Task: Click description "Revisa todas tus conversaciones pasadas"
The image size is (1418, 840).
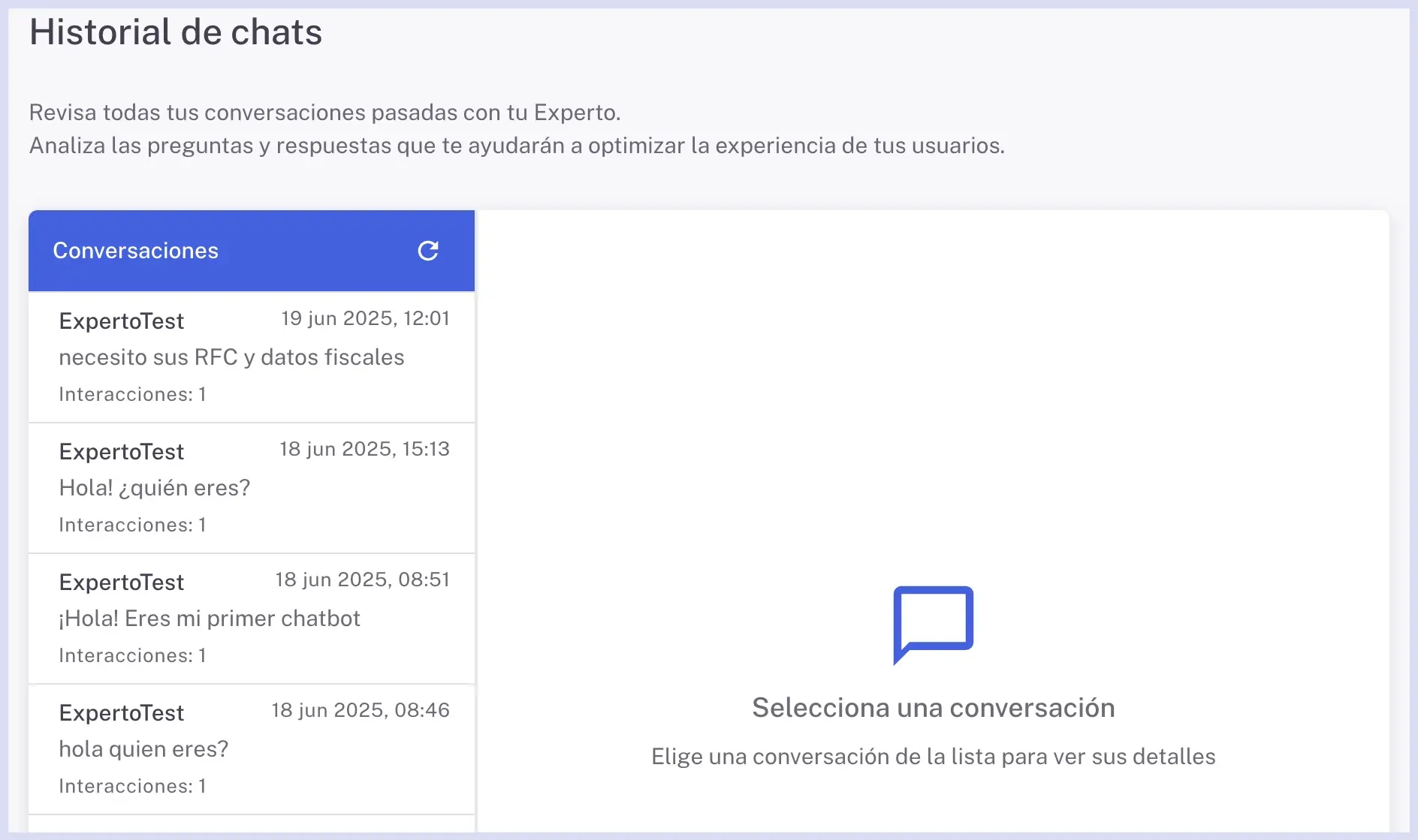Action: [x=245, y=113]
